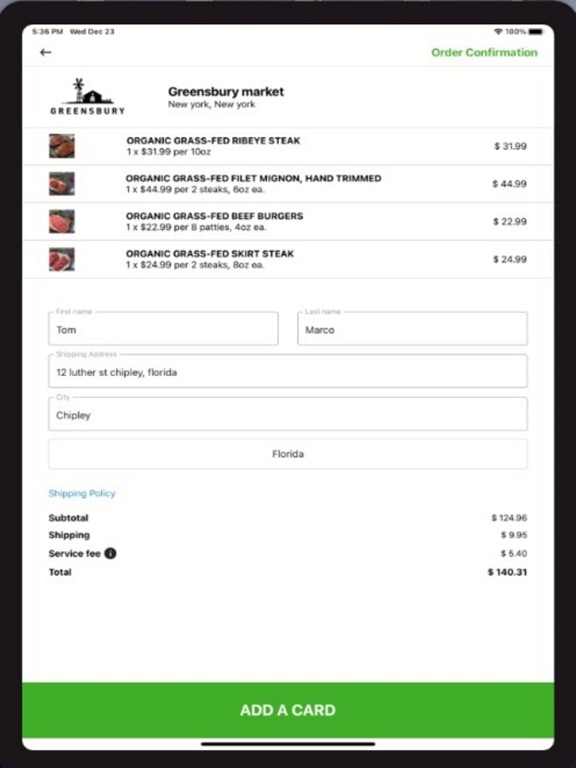Edit the City field containing Chipley

[288, 414]
